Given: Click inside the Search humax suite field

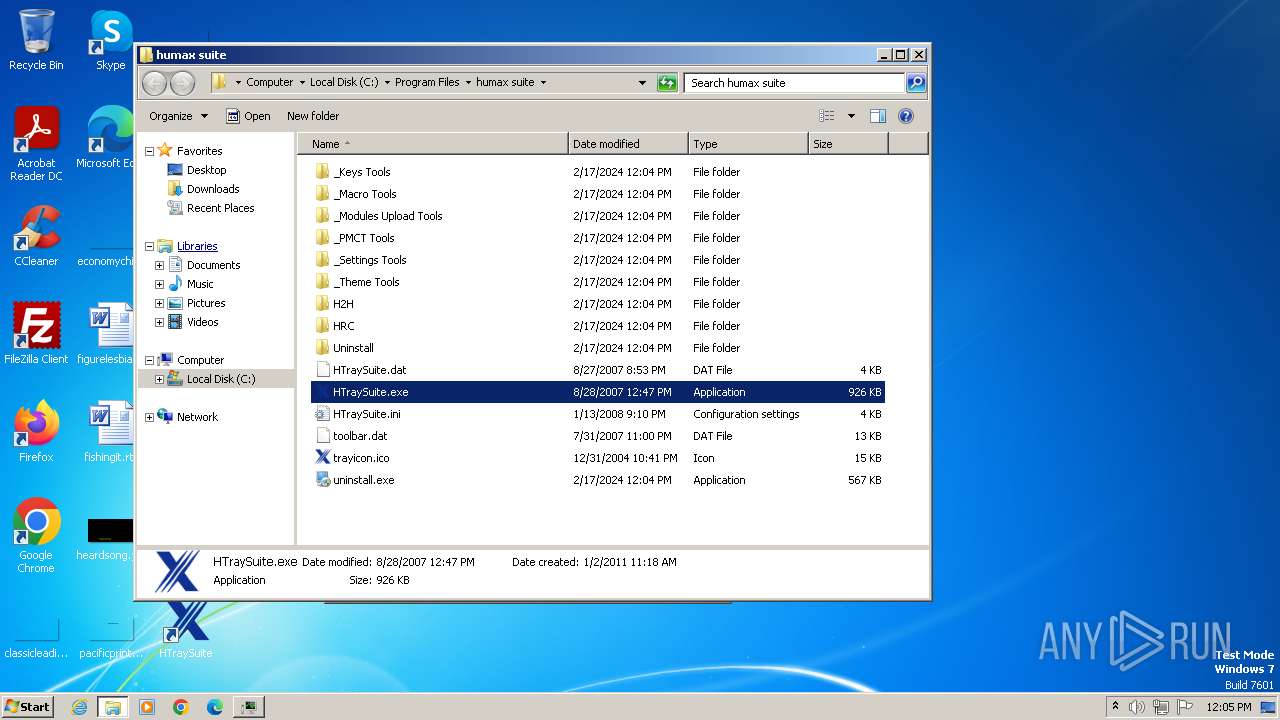Looking at the screenshot, I should pos(796,83).
